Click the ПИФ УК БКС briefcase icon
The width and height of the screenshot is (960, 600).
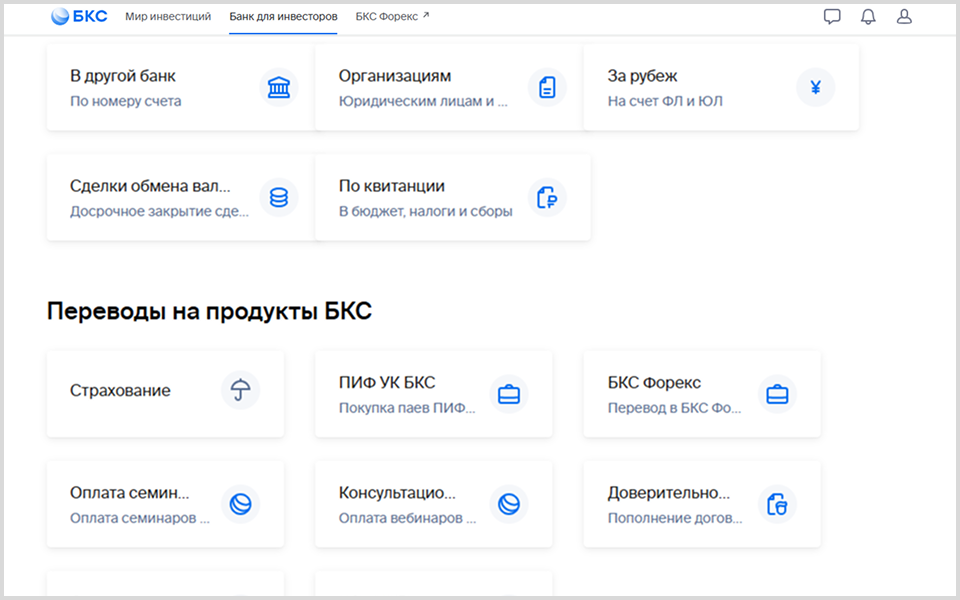pyautogui.click(x=509, y=394)
